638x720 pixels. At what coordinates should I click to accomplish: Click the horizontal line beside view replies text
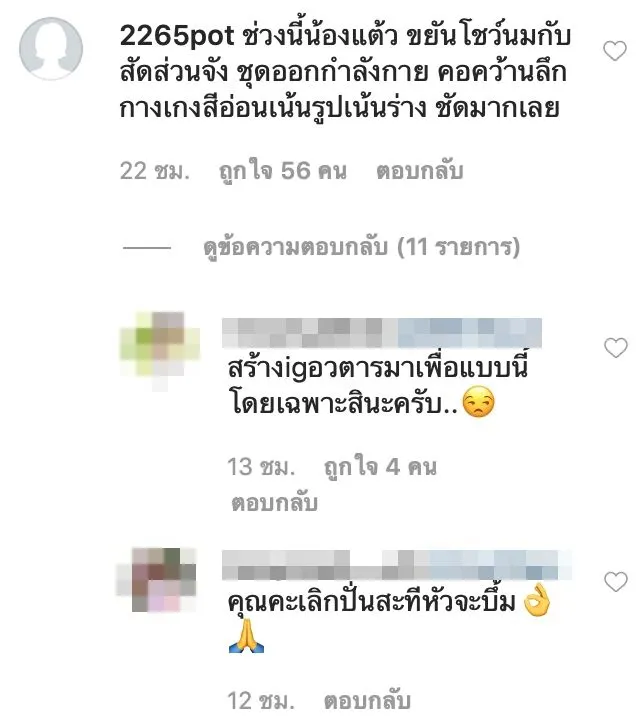pos(147,248)
